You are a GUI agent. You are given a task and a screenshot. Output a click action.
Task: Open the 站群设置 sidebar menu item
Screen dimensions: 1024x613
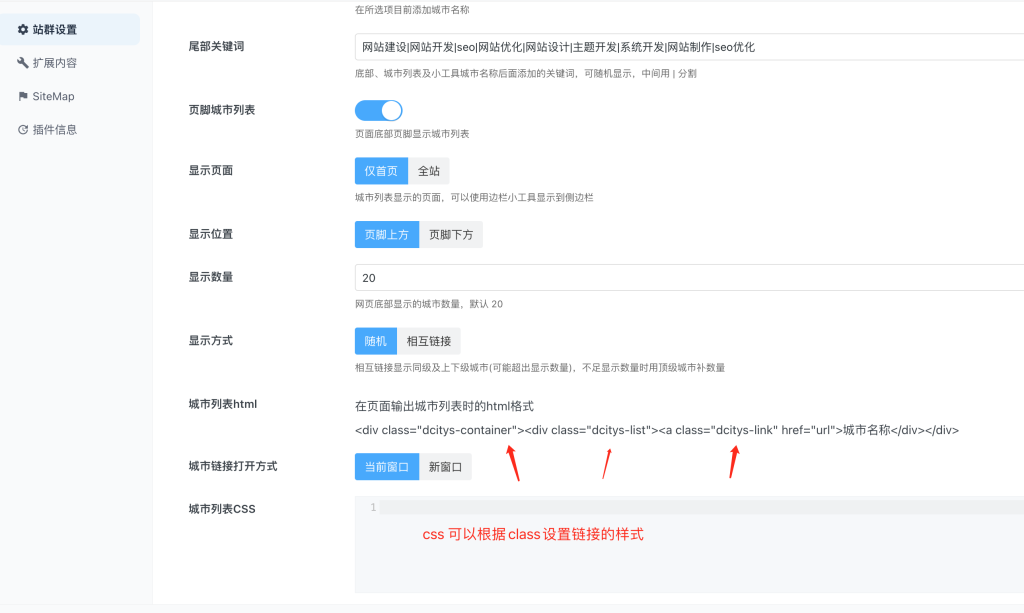[54, 30]
